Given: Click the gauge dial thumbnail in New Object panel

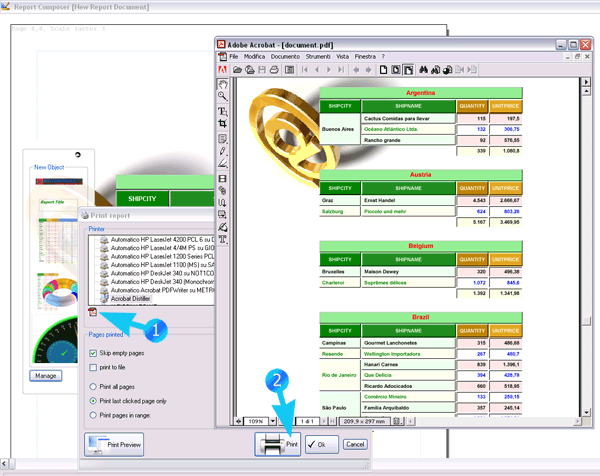Looking at the screenshot, I should [x=57, y=340].
